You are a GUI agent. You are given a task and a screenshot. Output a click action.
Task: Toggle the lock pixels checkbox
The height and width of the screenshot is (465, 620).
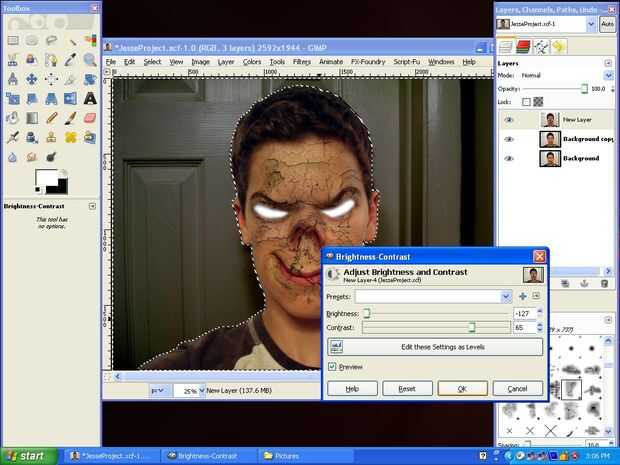[526, 102]
